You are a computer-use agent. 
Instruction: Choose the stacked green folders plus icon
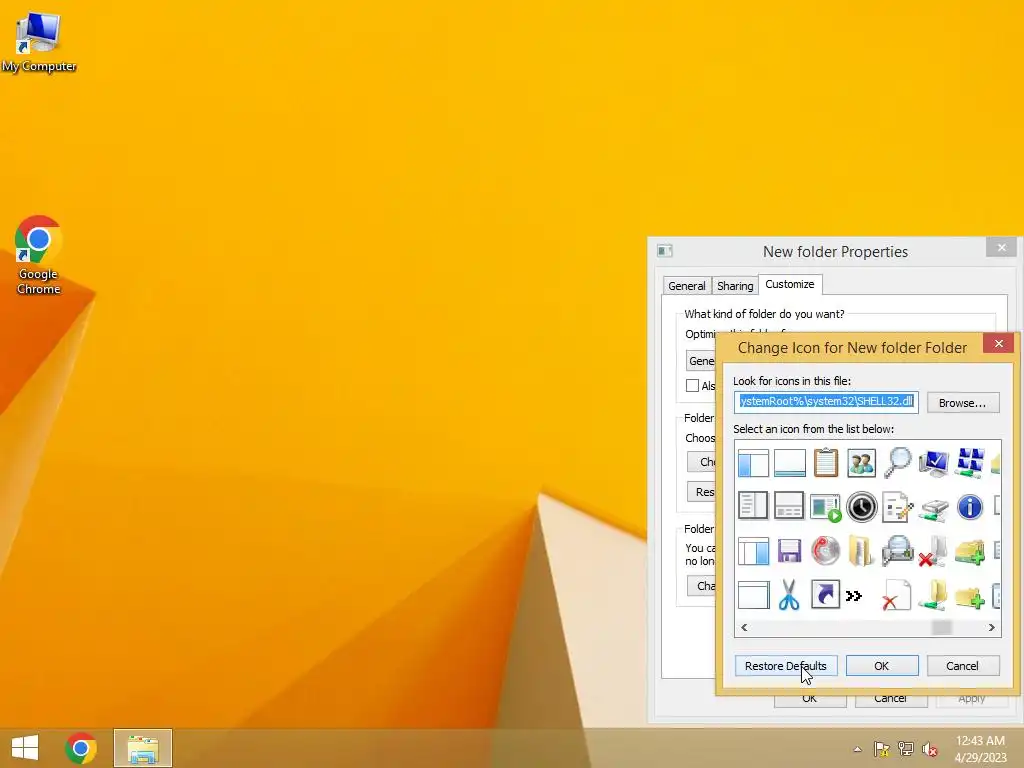(x=970, y=552)
